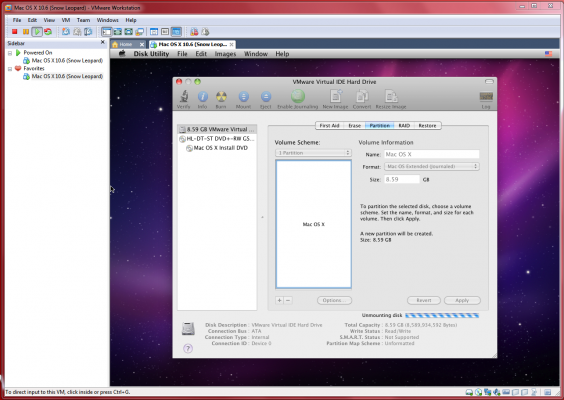Open the Log icon in Disk Utility

point(486,96)
